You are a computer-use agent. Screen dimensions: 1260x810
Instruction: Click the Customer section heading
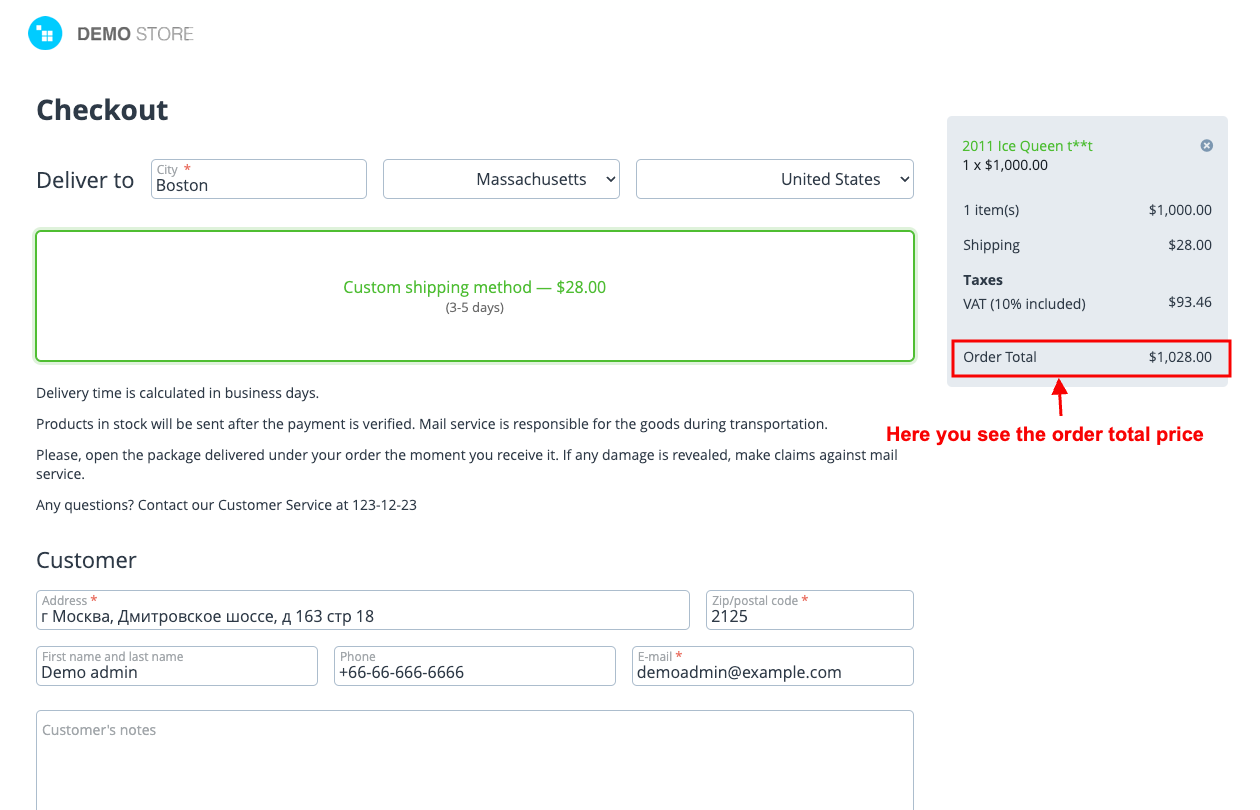(86, 560)
